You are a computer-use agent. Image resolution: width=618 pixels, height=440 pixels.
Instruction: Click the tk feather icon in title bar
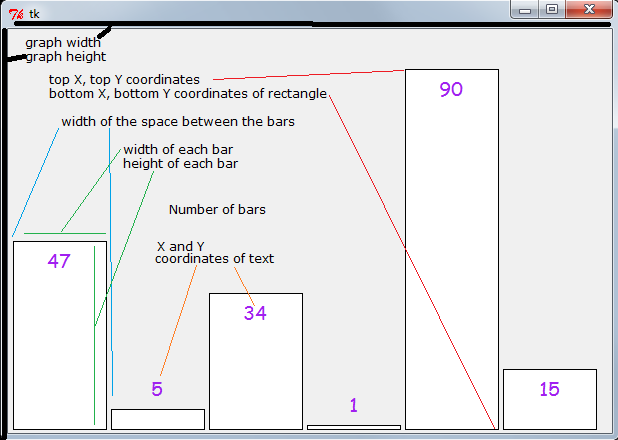16,13
